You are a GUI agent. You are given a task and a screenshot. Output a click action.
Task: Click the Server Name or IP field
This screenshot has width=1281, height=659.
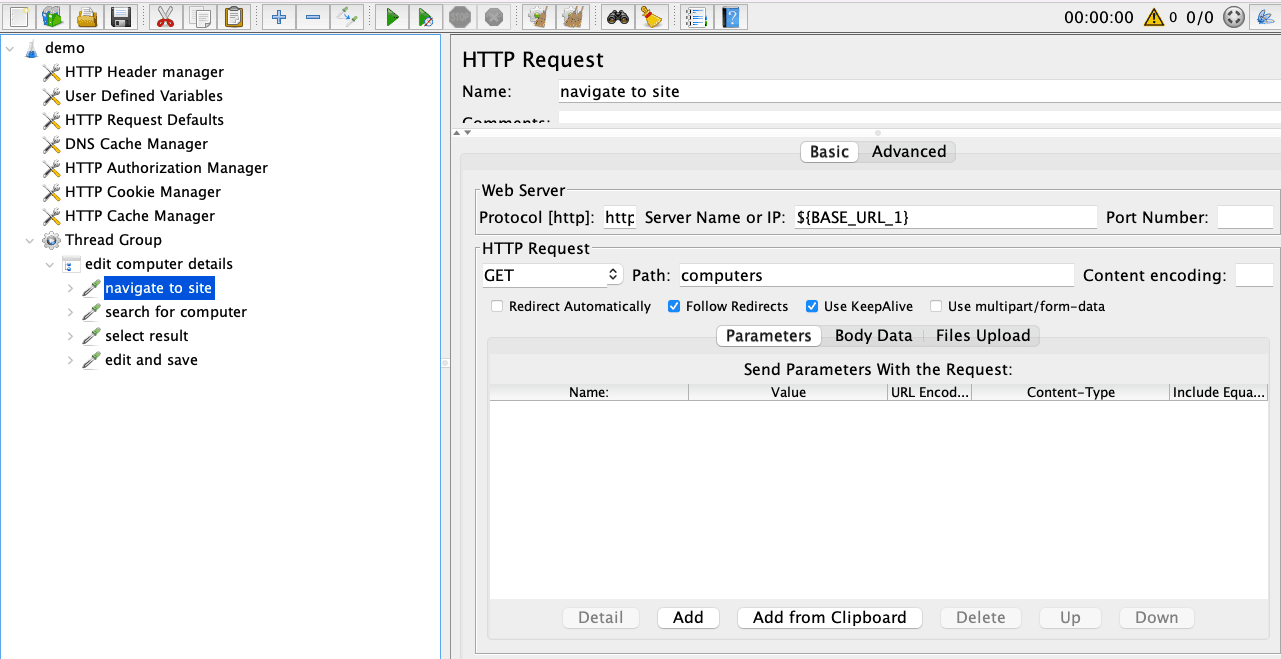click(945, 217)
